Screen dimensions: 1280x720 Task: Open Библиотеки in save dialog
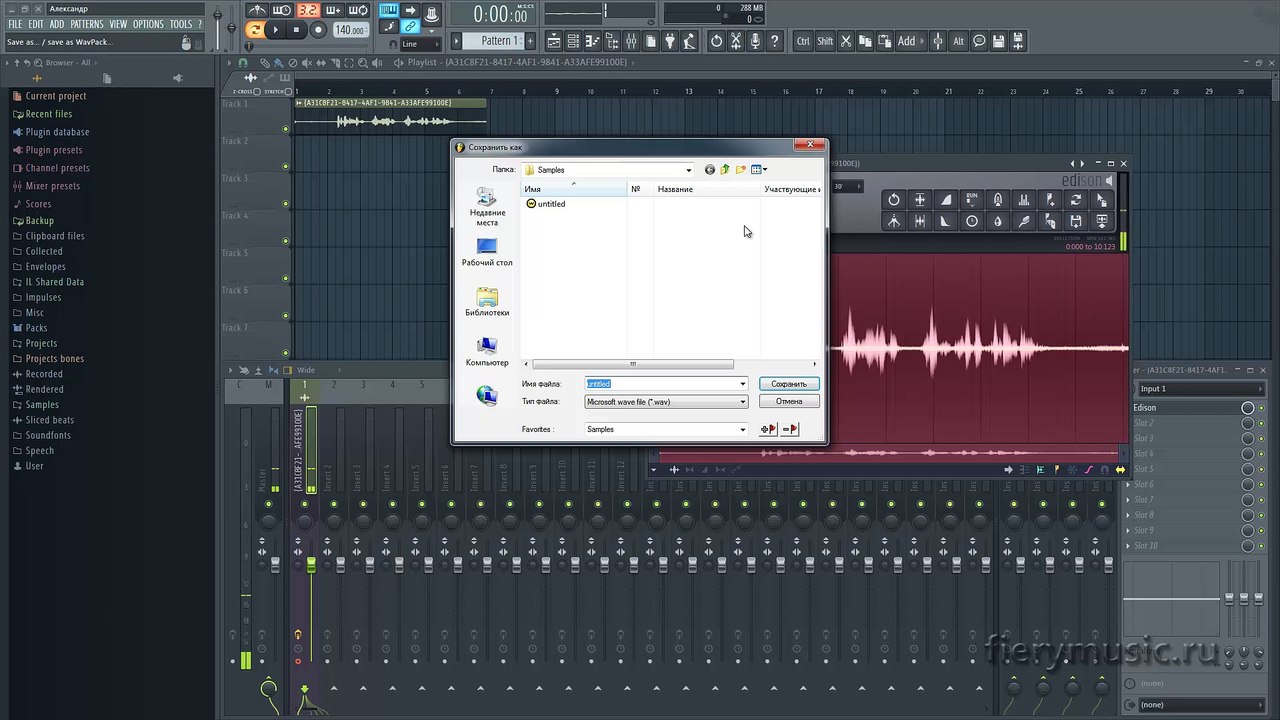tap(487, 302)
